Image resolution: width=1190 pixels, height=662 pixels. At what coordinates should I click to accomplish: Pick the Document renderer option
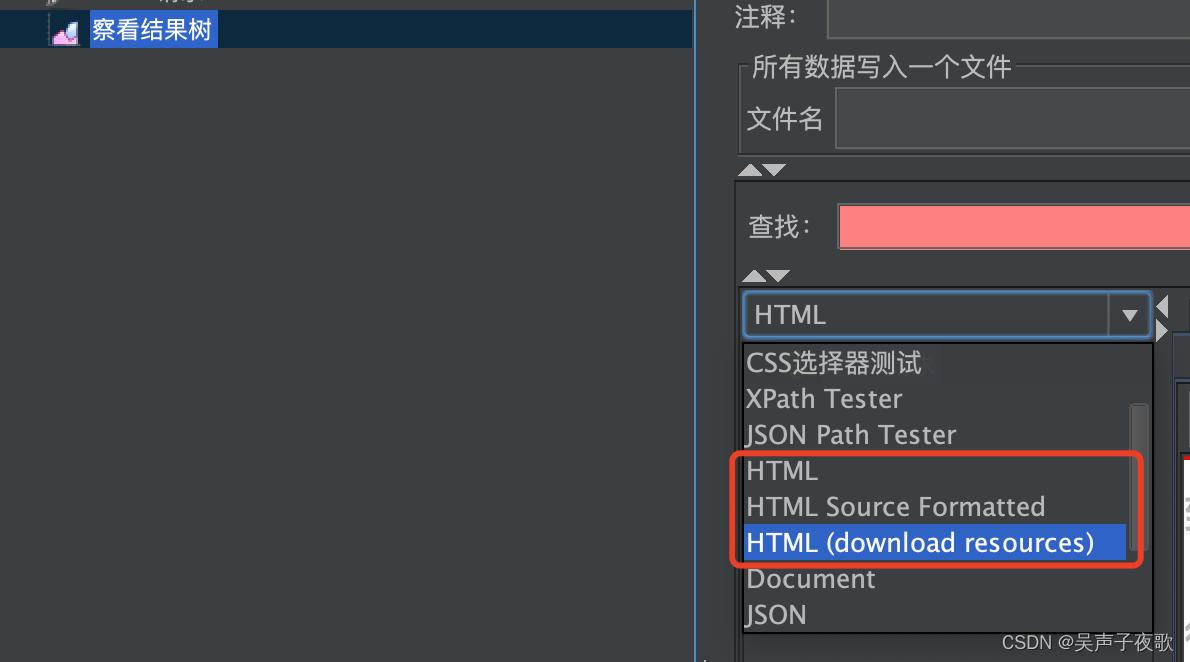click(x=810, y=578)
